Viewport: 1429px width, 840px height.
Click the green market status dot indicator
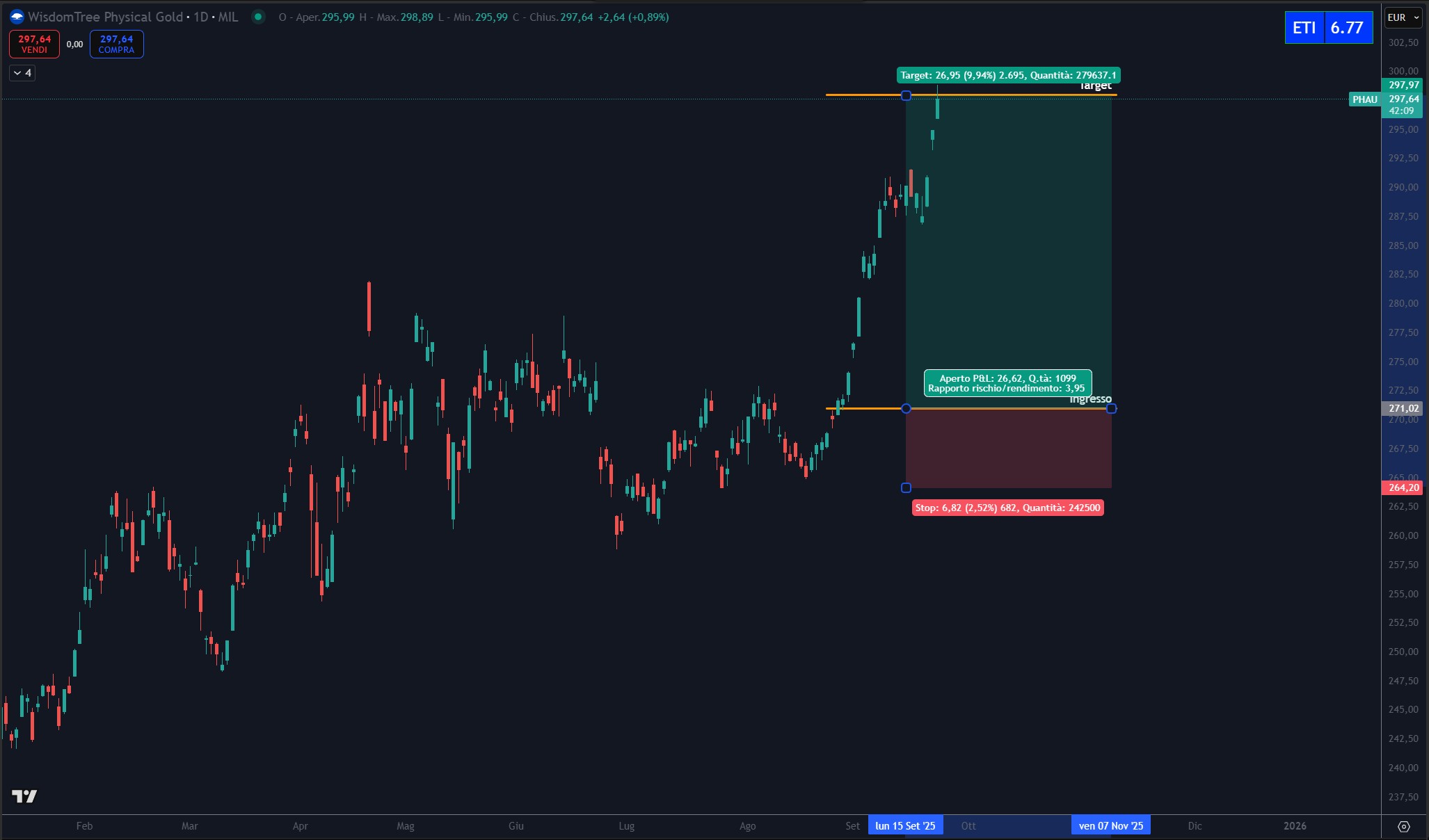click(258, 17)
